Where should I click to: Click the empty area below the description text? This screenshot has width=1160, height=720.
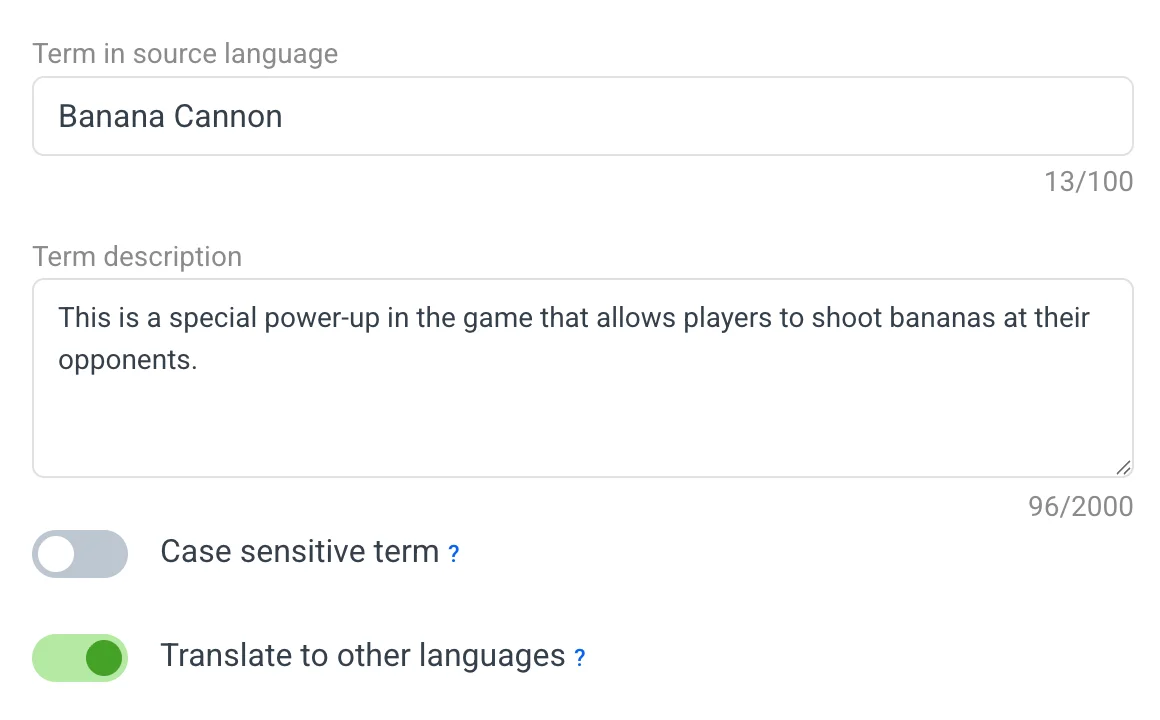click(582, 425)
